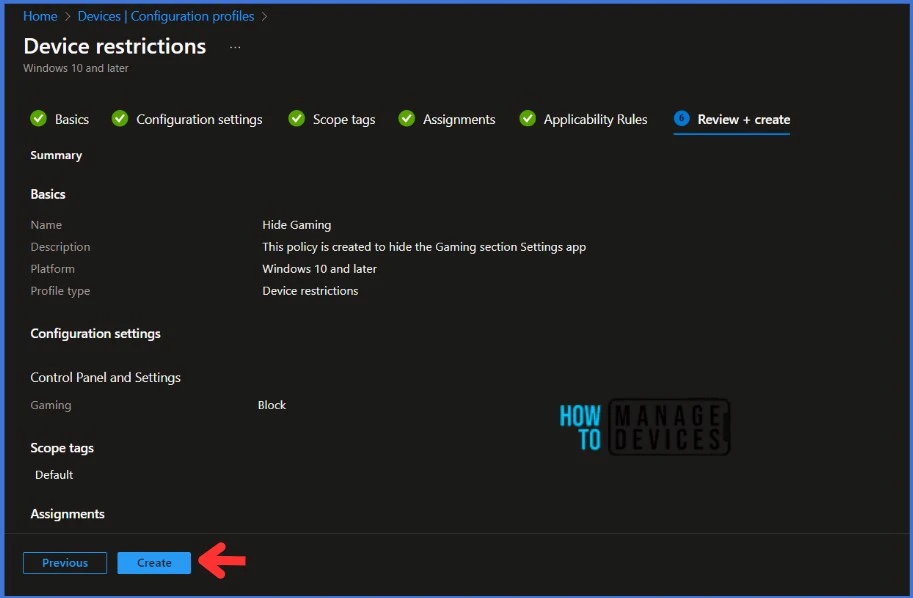Open the ellipsis menu beside Device restrictions
Screen dimensions: 913x598
(x=235, y=47)
